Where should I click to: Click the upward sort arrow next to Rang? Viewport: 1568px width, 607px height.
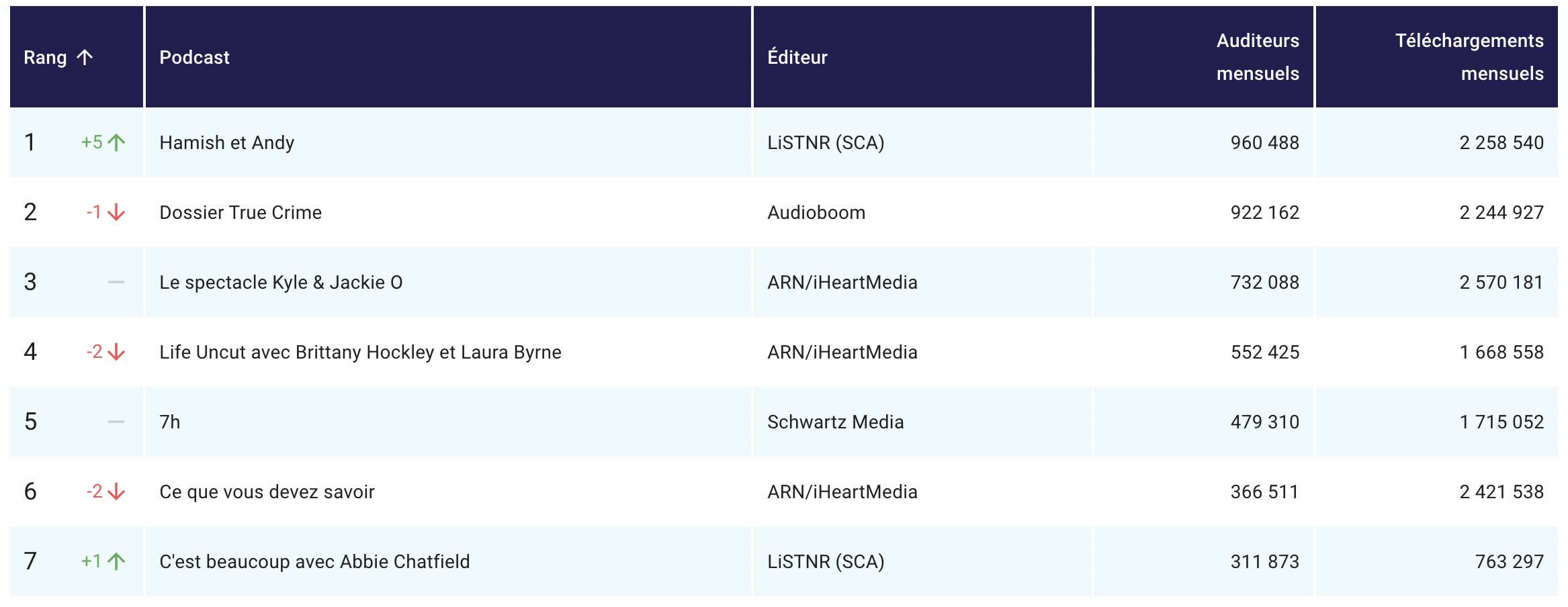pos(83,57)
